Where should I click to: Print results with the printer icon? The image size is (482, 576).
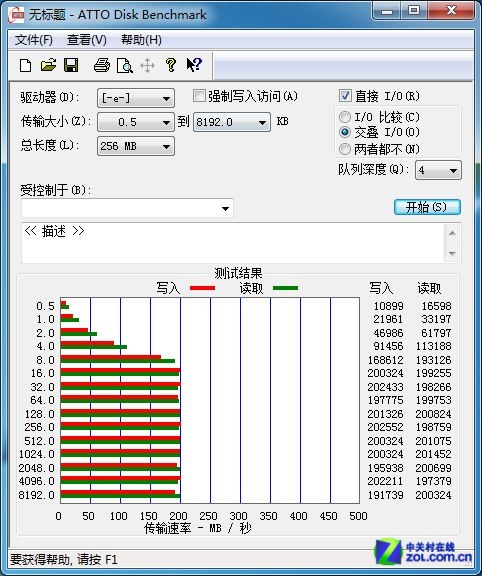click(102, 65)
